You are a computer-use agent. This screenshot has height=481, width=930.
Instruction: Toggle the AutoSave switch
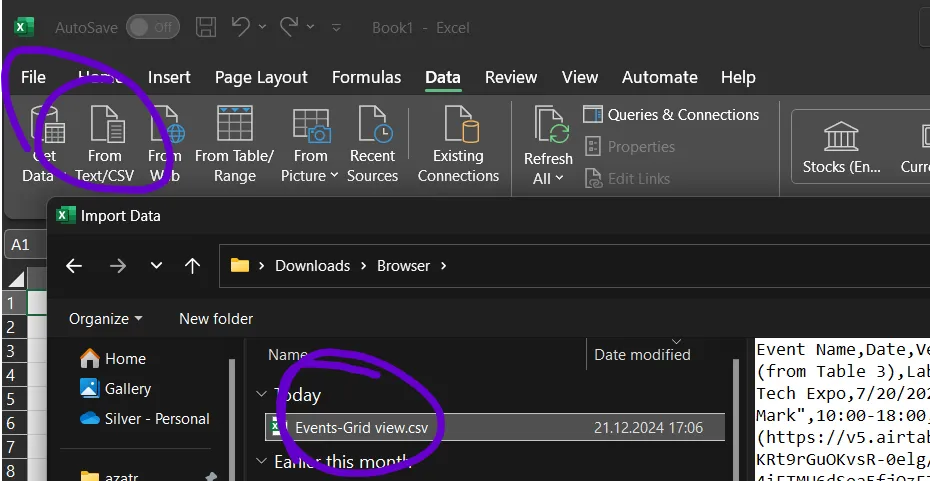coord(152,27)
